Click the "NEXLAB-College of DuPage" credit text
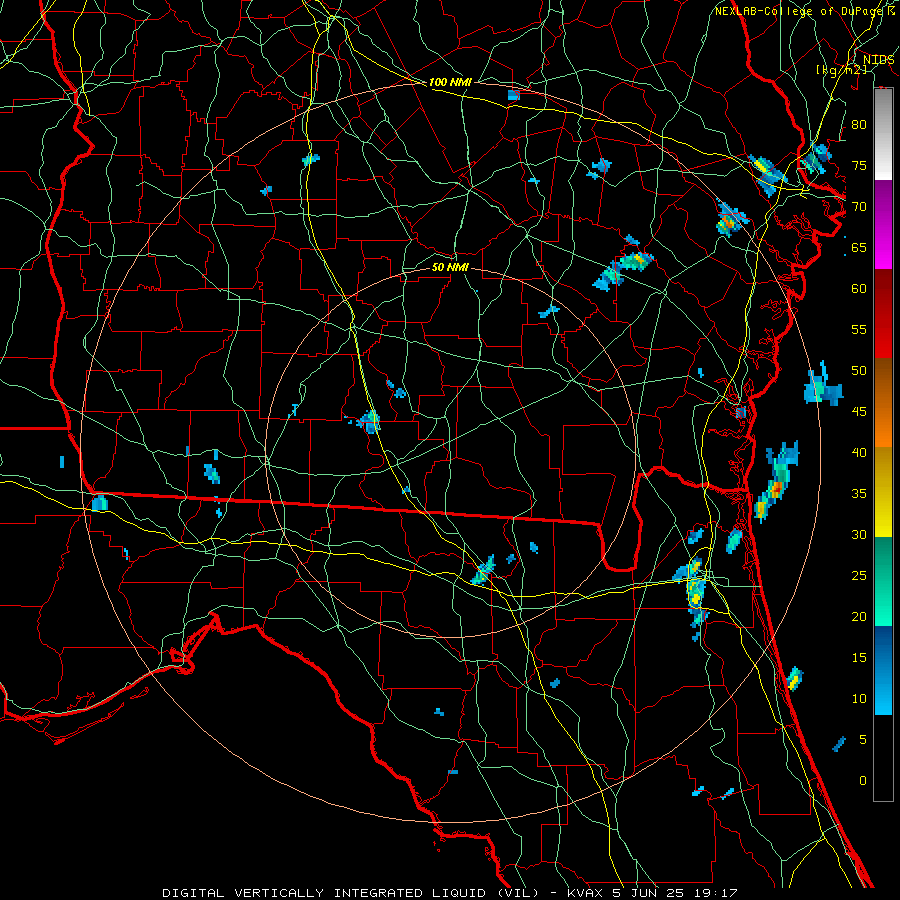Image resolution: width=900 pixels, height=900 pixels. pyautogui.click(x=799, y=11)
